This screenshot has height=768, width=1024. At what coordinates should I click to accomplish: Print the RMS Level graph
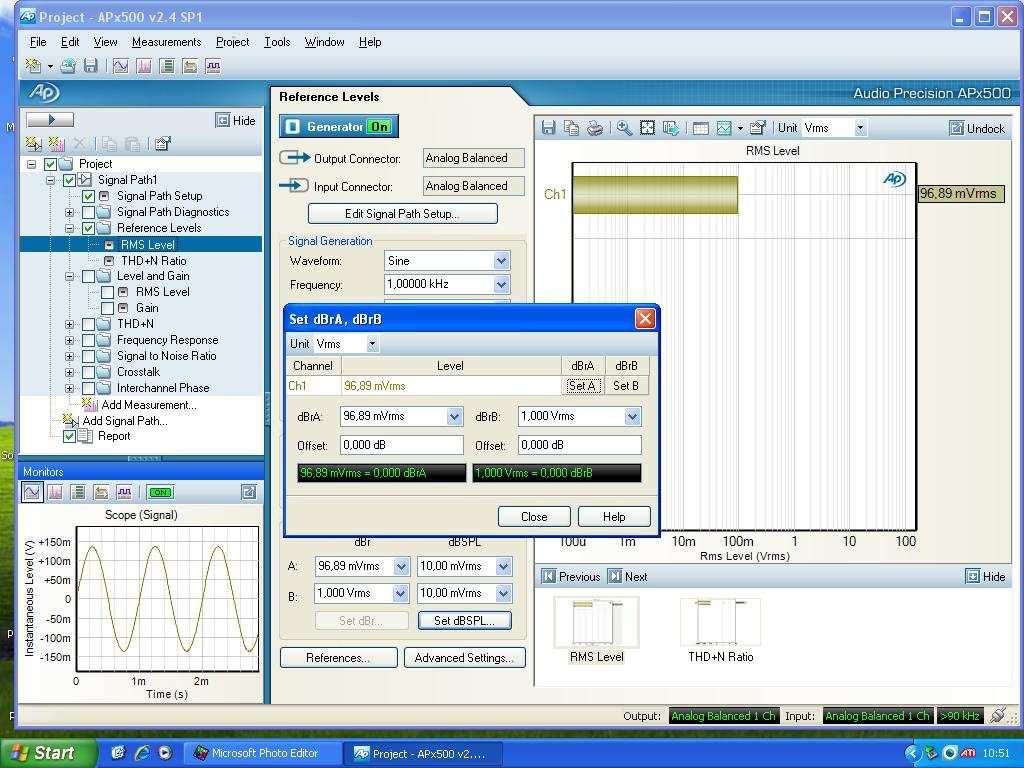(594, 128)
